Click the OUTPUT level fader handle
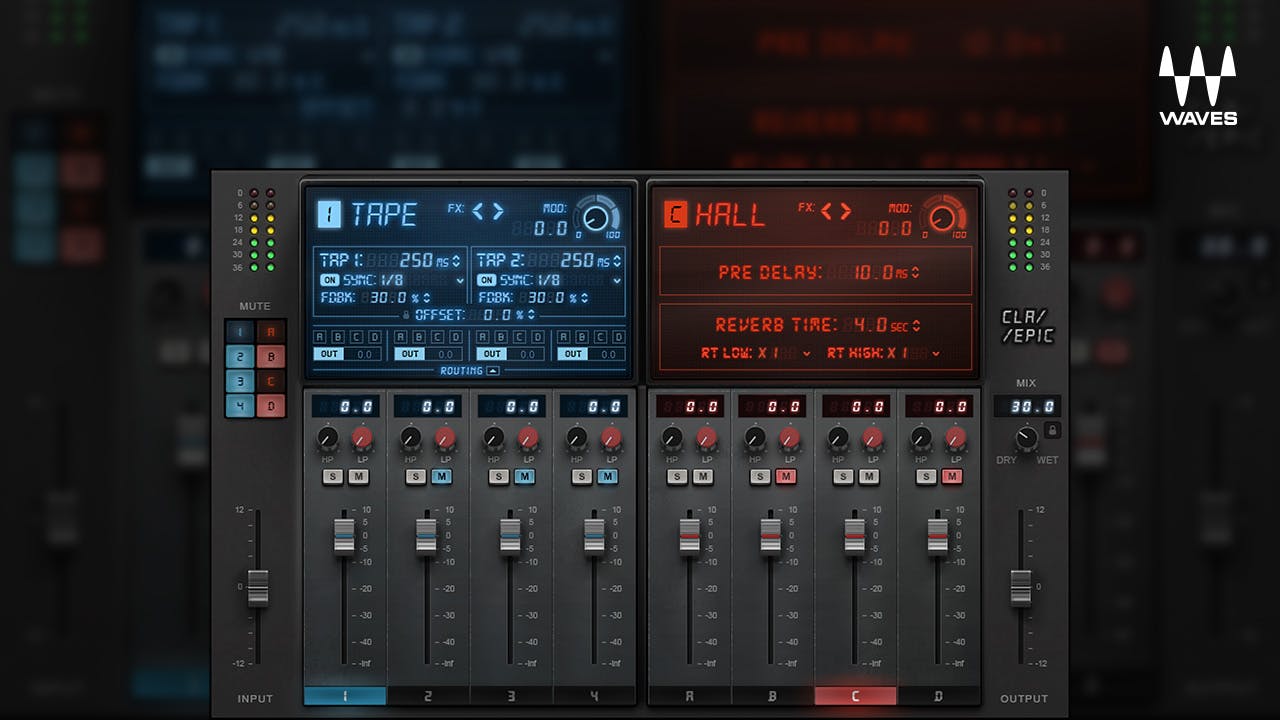The height and width of the screenshot is (720, 1280). click(x=1020, y=588)
